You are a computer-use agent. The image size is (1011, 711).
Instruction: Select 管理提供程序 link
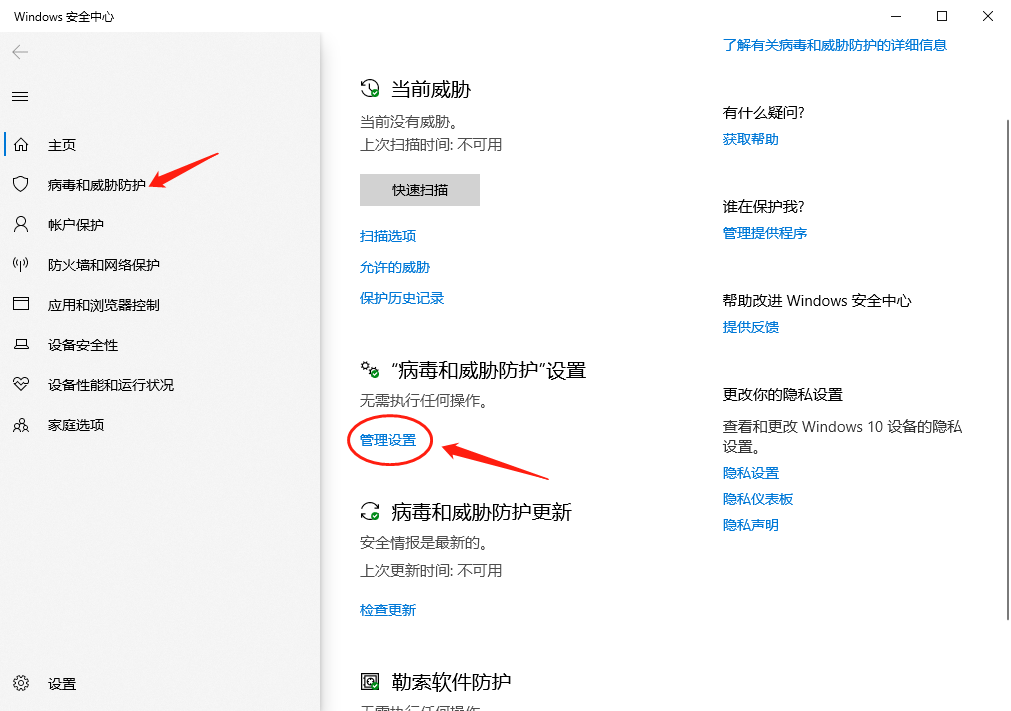pyautogui.click(x=764, y=233)
